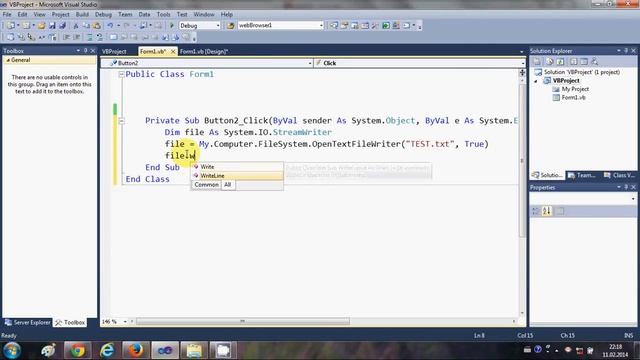
Task: Click View Code icon in Solution Explorer toolbar
Action: point(573,62)
